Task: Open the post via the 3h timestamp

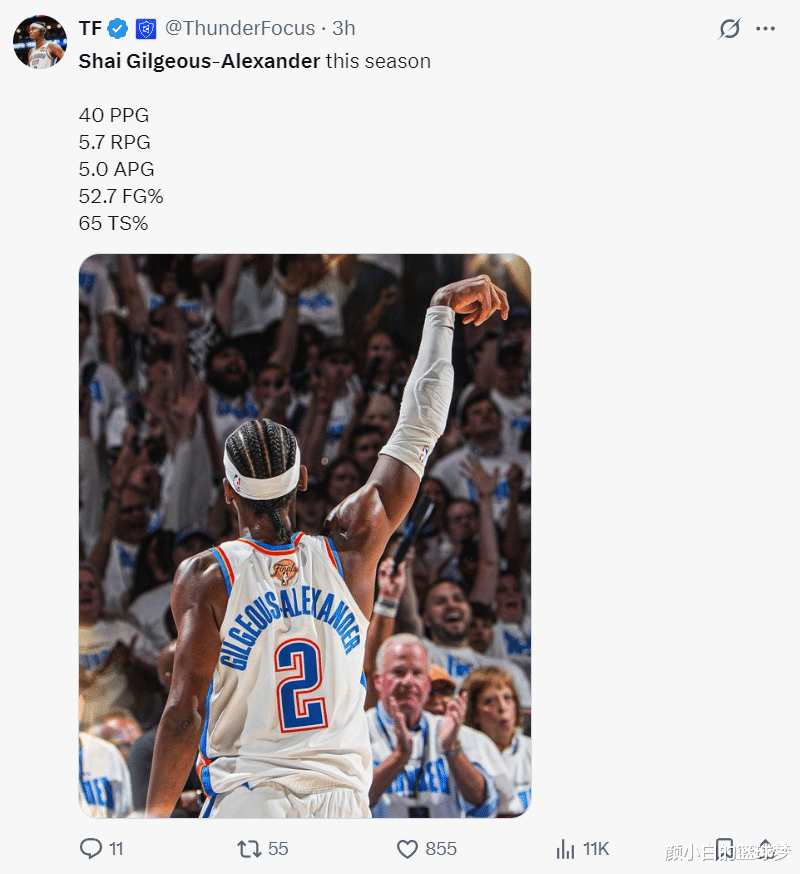Action: tap(343, 28)
